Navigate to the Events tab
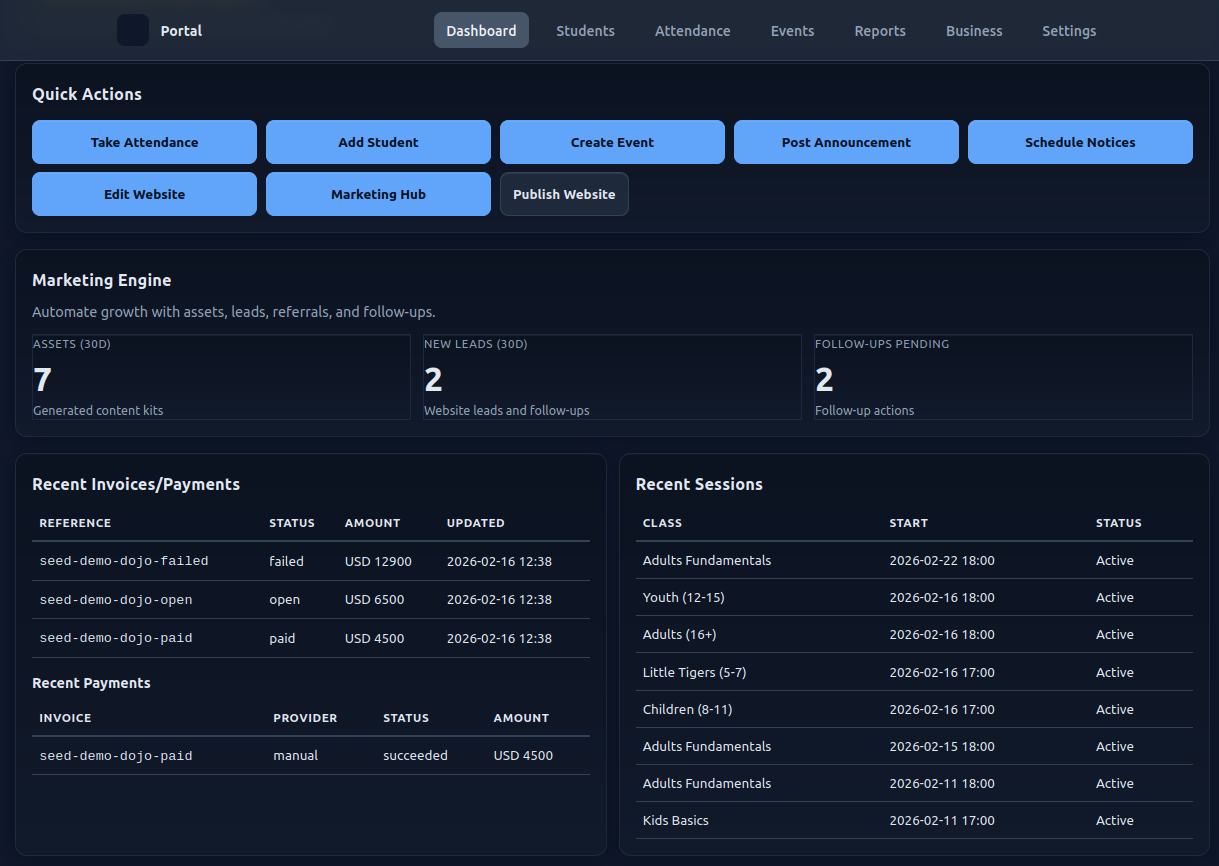This screenshot has width=1219, height=866. (792, 31)
